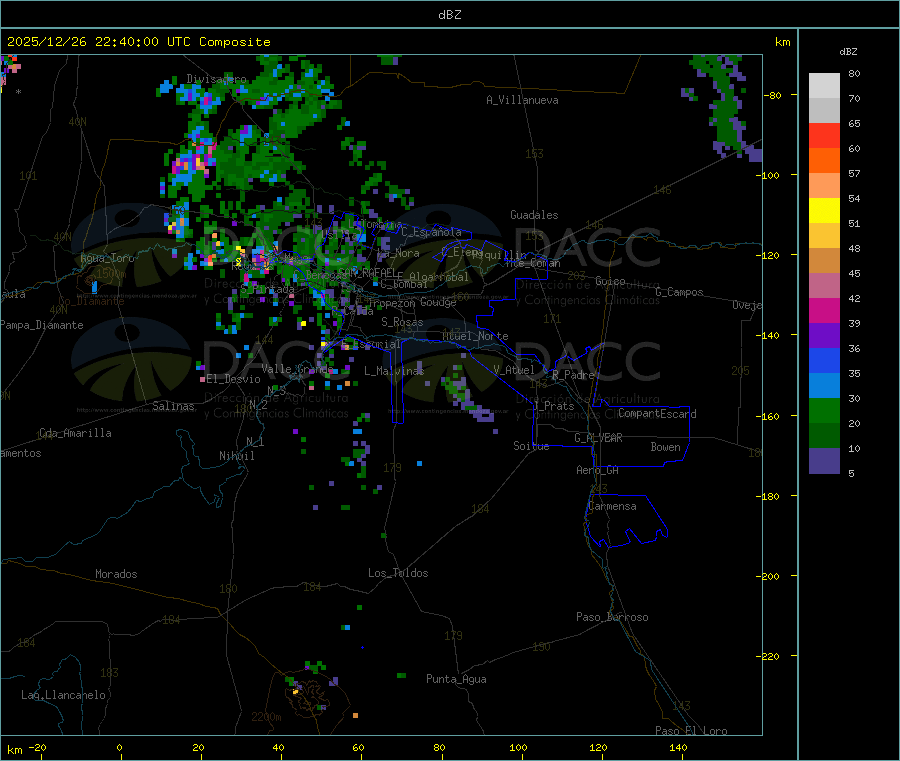Click the Goudge location label
Image resolution: width=900 pixels, height=761 pixels.
click(439, 302)
